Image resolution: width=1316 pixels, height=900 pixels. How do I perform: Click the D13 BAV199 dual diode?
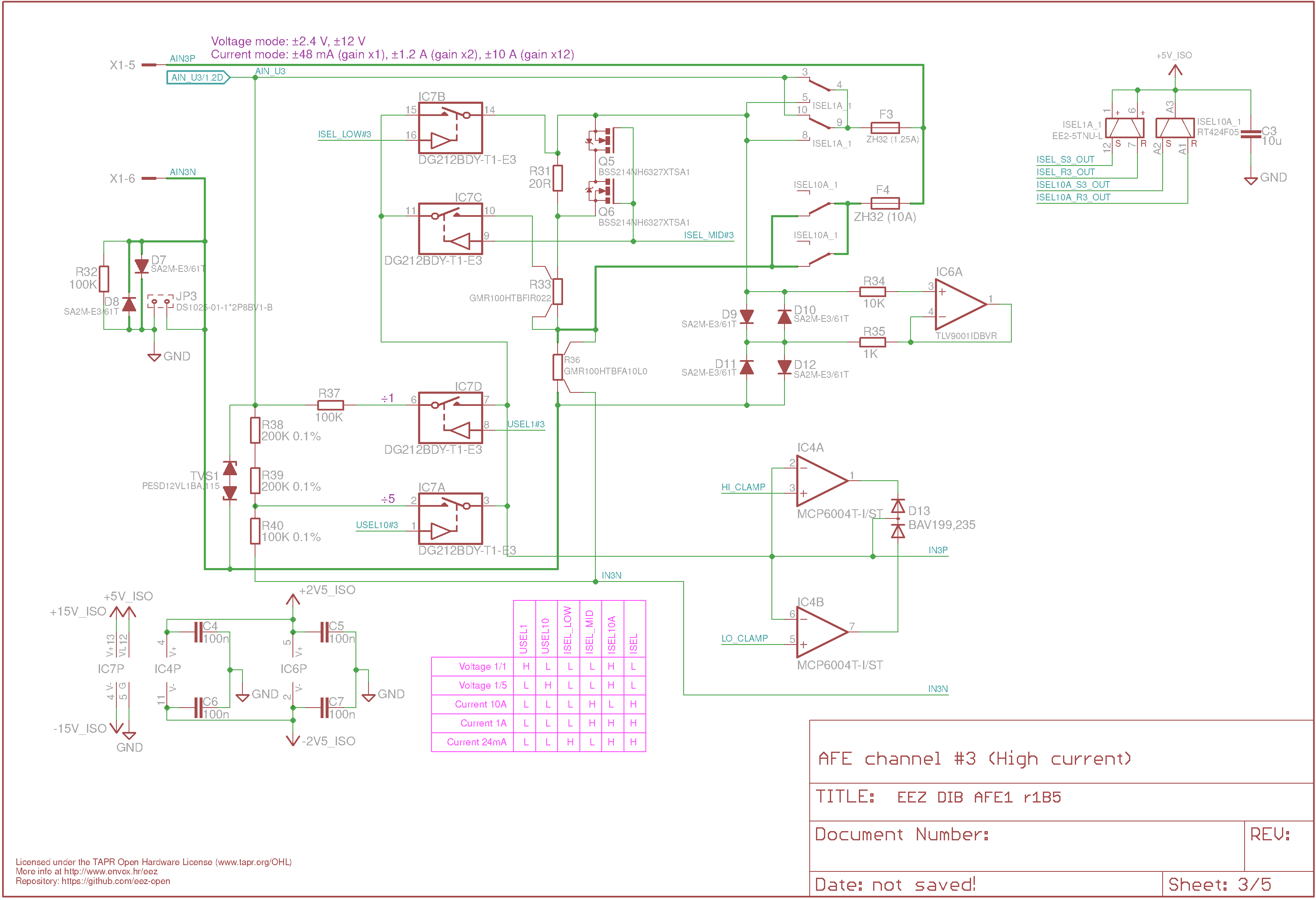coord(898,519)
